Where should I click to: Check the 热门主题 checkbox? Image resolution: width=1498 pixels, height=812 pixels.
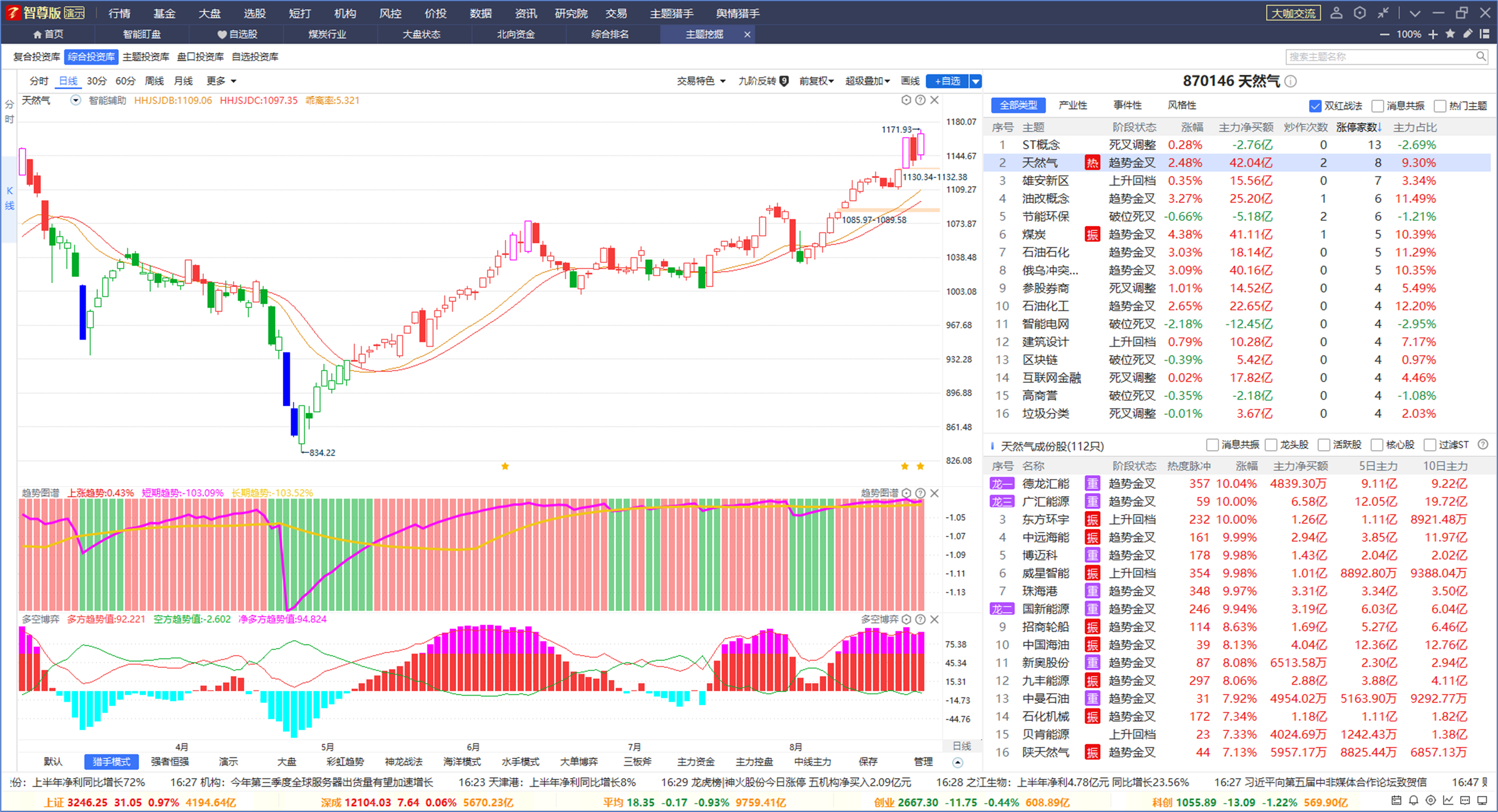click(1440, 106)
